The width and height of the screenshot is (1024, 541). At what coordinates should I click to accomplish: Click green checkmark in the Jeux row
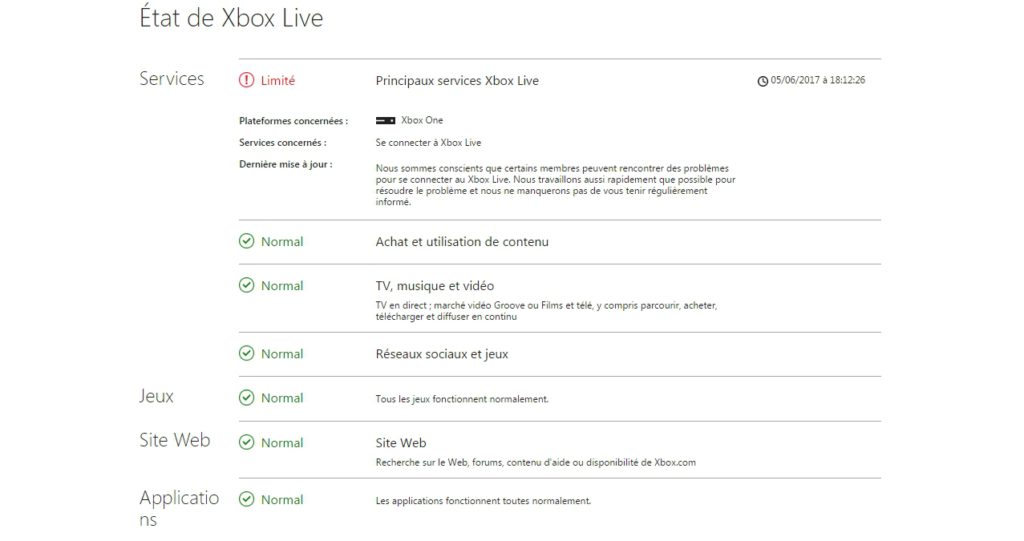(x=246, y=397)
